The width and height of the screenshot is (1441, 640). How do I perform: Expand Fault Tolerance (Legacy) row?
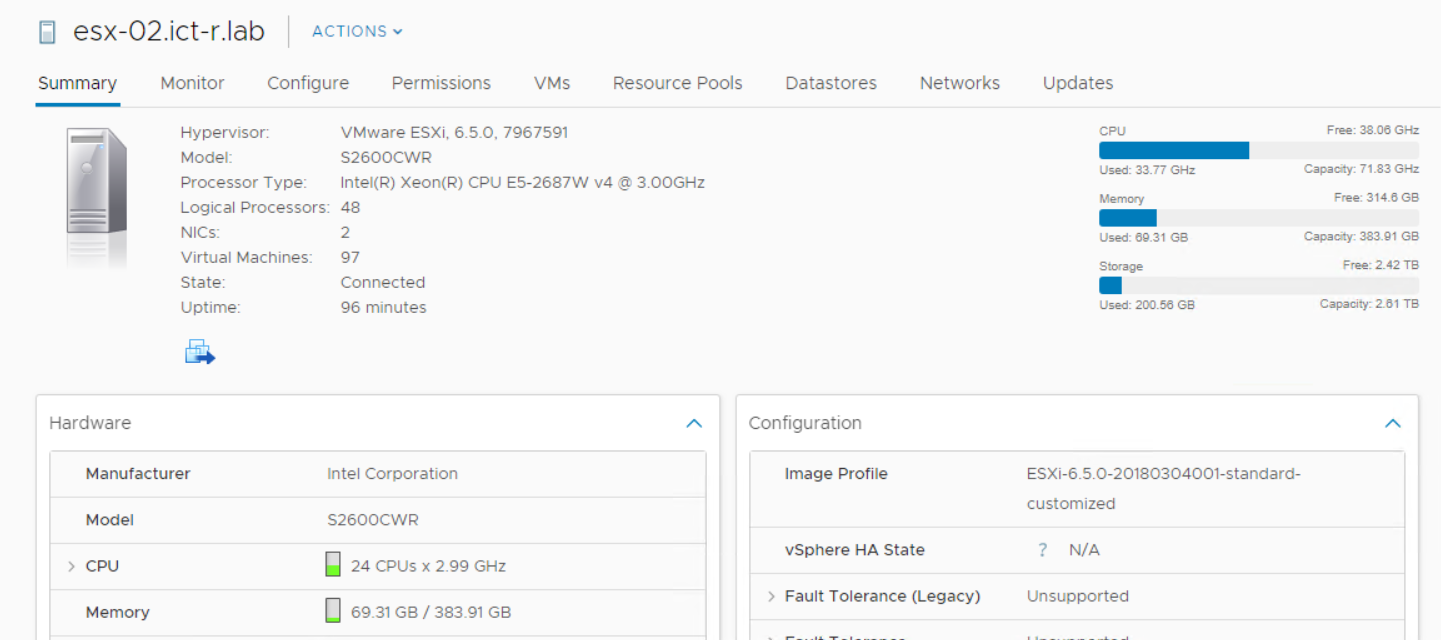pos(771,596)
